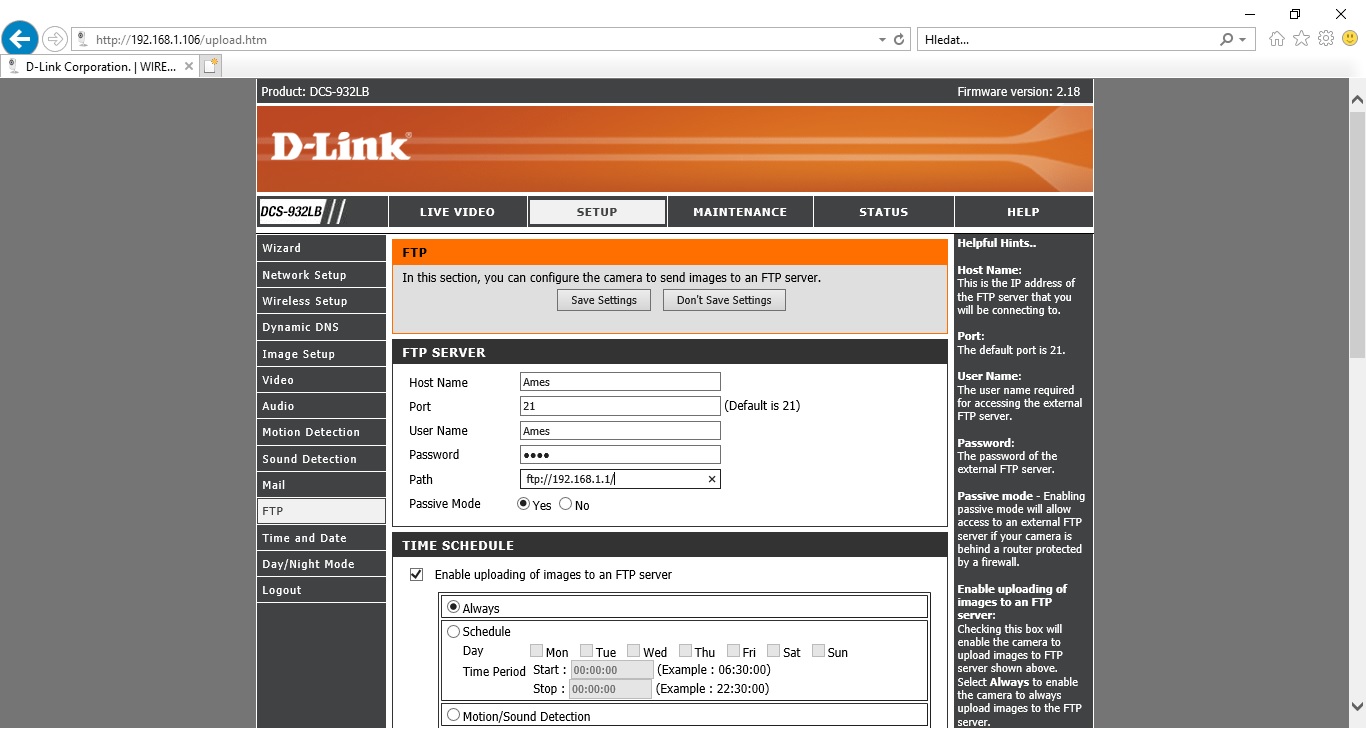1366x748 pixels.
Task: Click the Refresh icon in address bar
Action: 899,40
